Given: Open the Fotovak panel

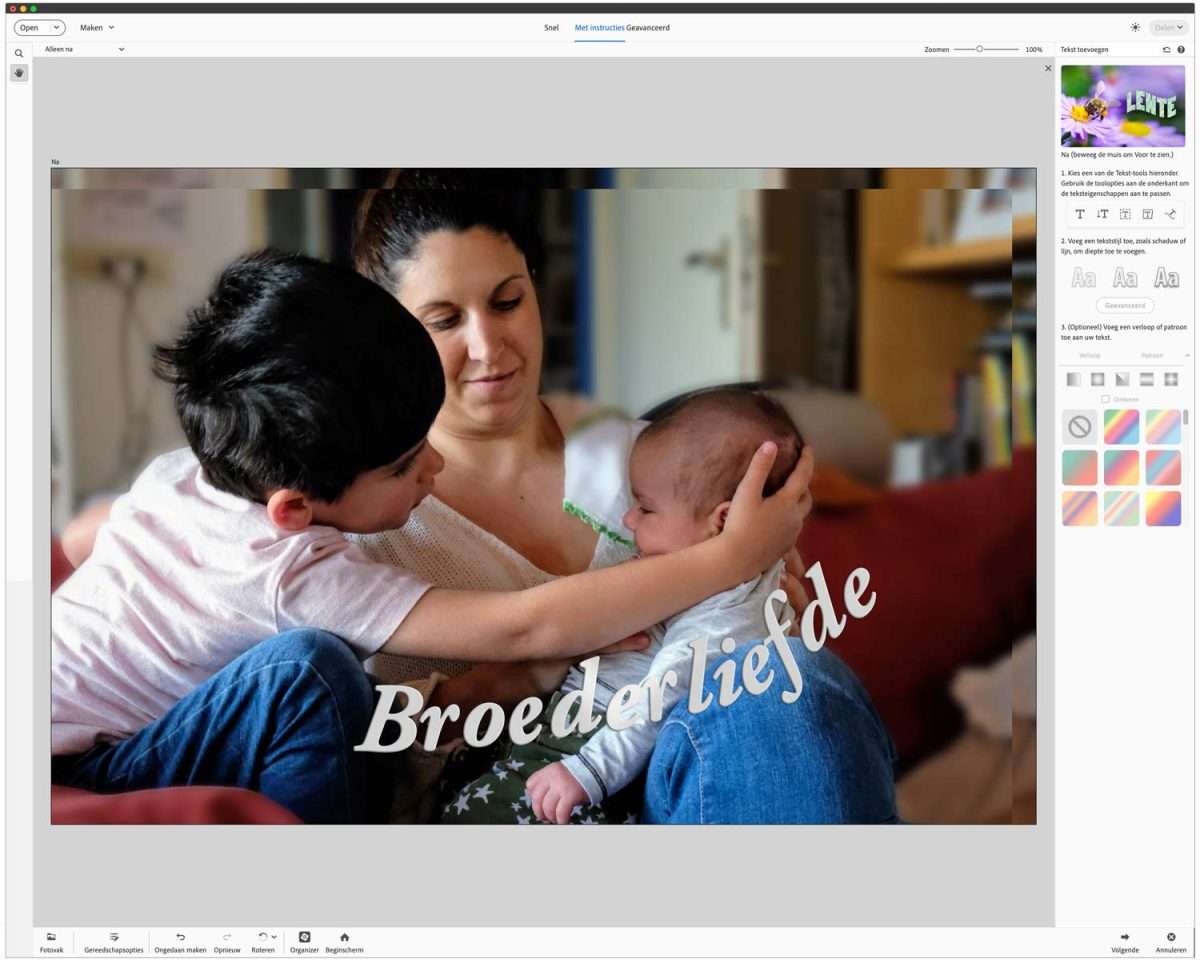Looking at the screenshot, I should coord(52,942).
